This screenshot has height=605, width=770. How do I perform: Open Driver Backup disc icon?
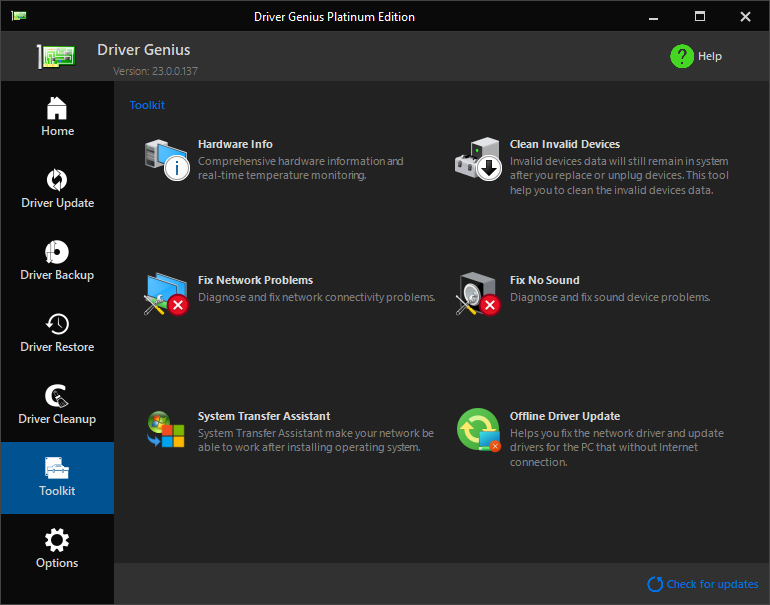(x=57, y=252)
